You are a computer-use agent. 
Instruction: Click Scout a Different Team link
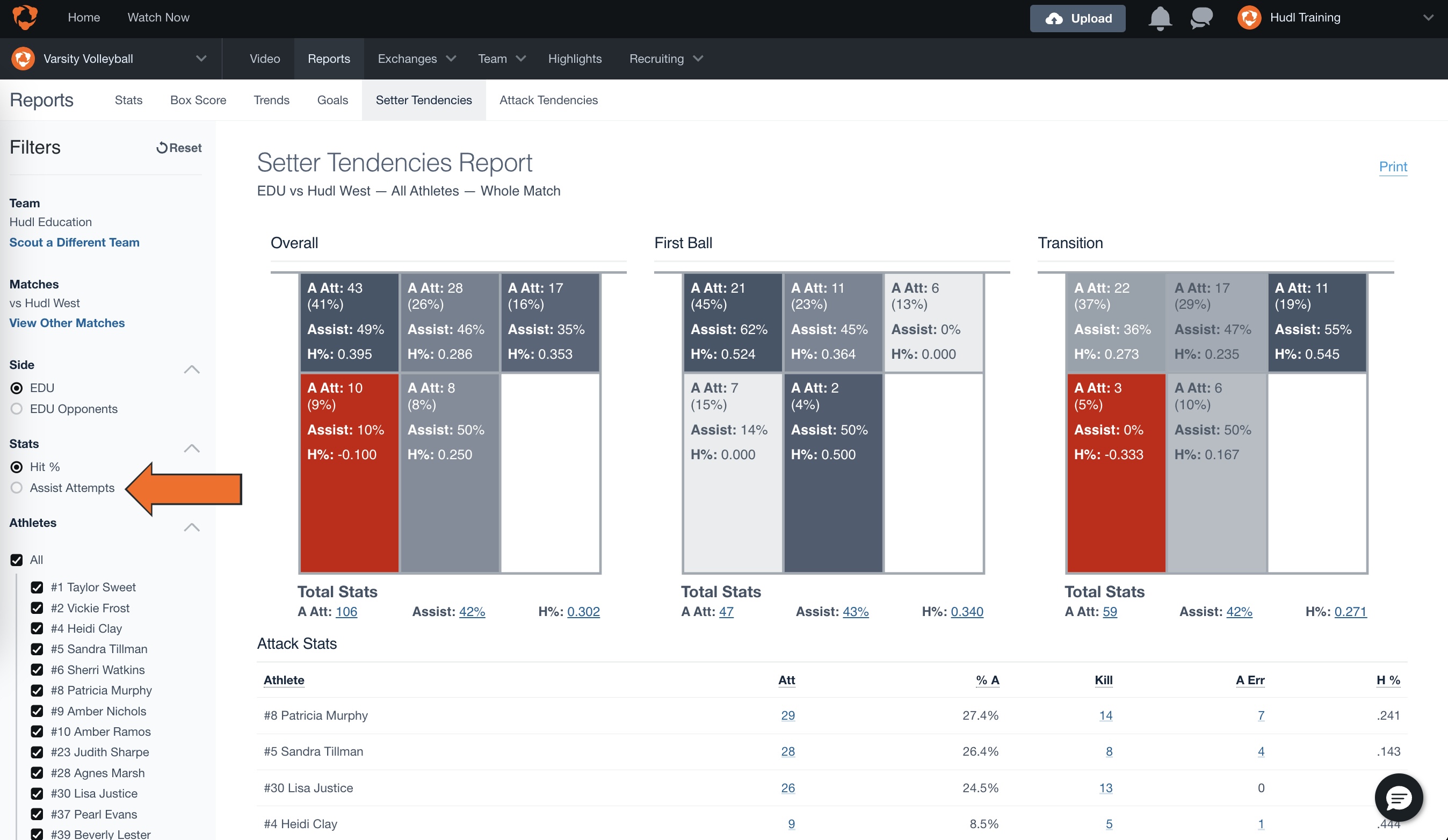[74, 242]
